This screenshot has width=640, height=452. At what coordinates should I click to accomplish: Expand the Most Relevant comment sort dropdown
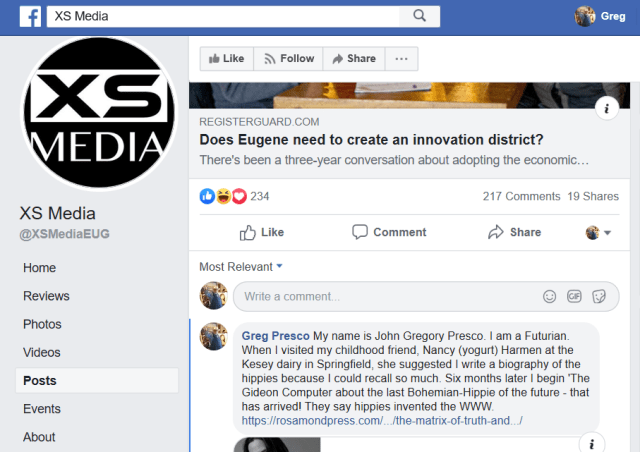(x=241, y=266)
